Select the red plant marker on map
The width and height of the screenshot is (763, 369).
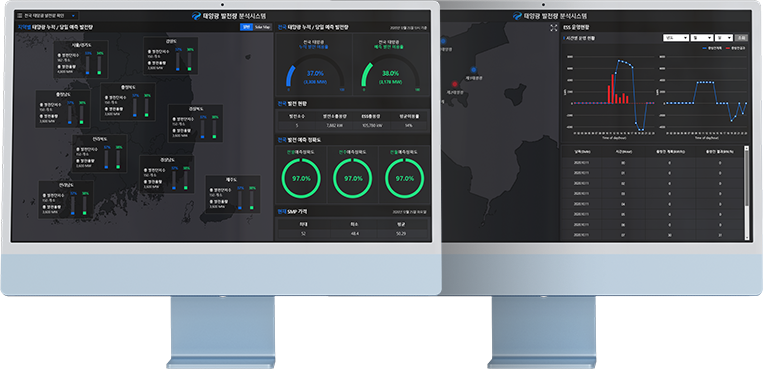[455, 84]
